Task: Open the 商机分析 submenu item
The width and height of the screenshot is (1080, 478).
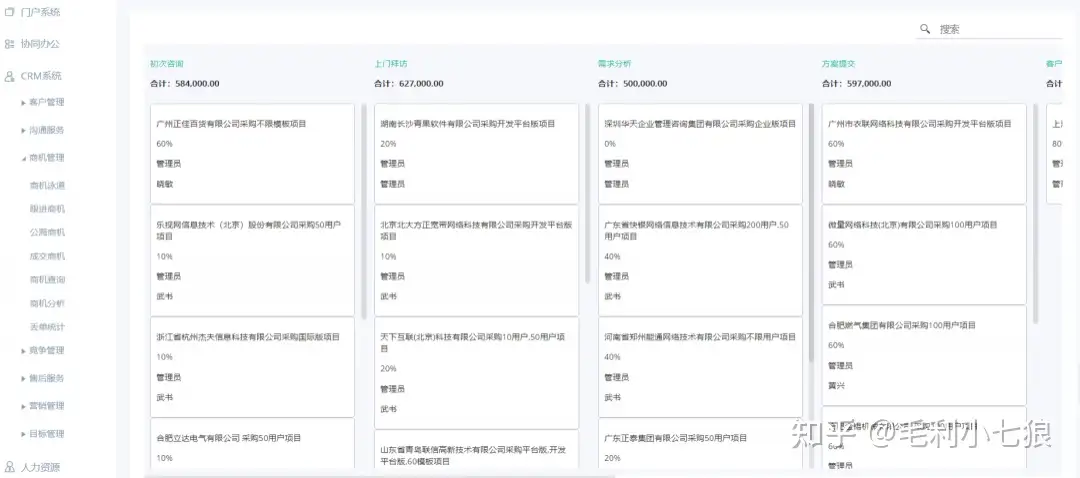Action: tap(48, 303)
